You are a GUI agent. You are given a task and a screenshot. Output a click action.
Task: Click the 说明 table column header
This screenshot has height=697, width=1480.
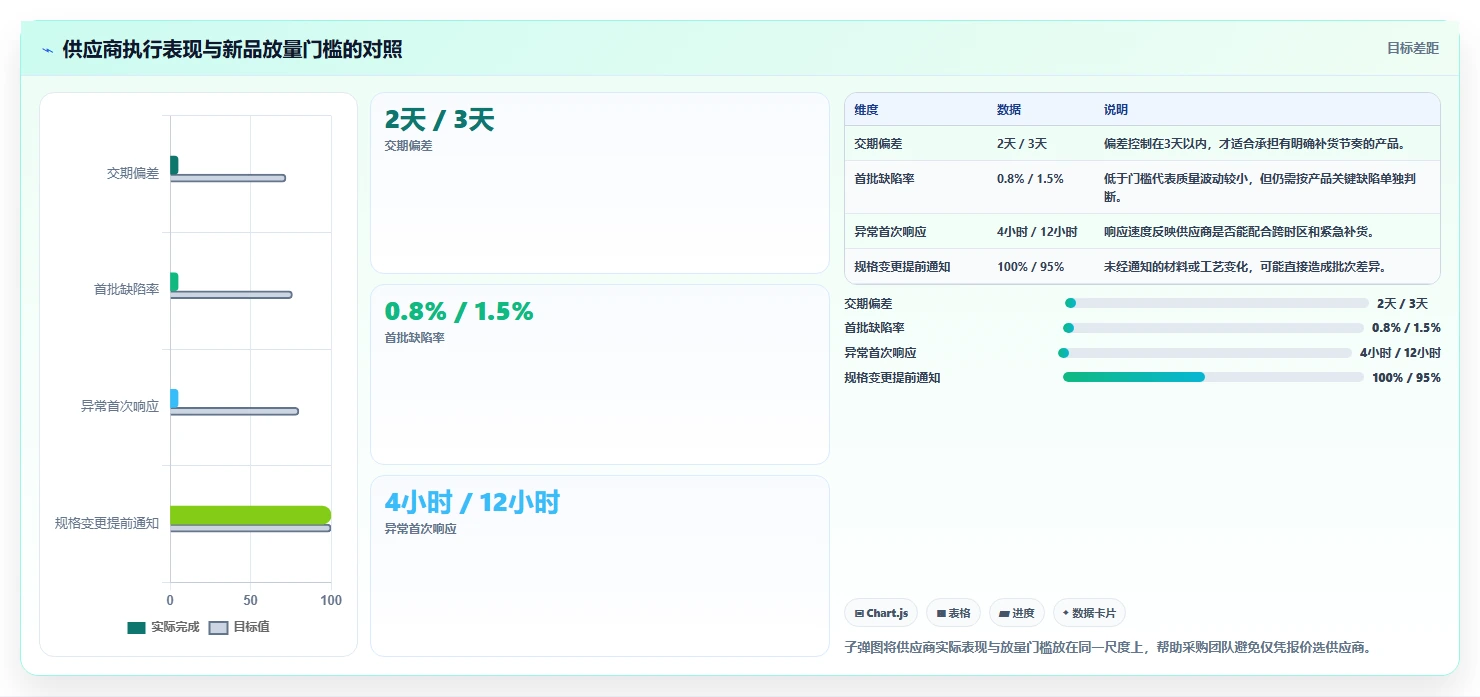[x=1116, y=110]
